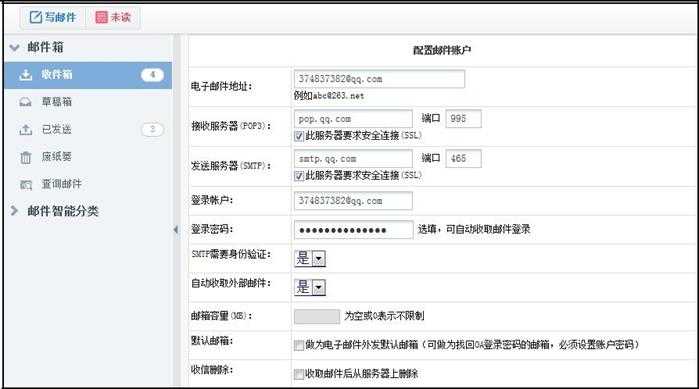The width and height of the screenshot is (699, 389).
Task: Click the 登录密码 password field
Action: point(354,230)
